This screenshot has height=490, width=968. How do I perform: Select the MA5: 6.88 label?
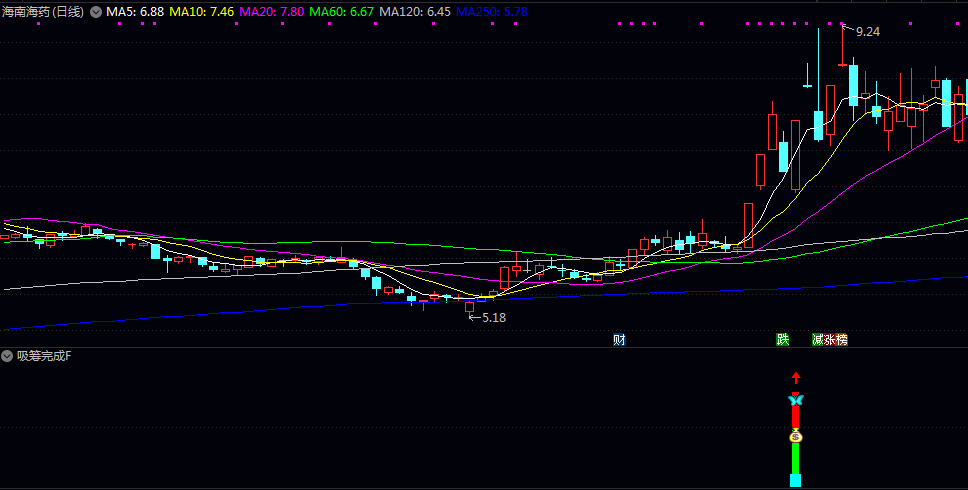pyautogui.click(x=135, y=12)
